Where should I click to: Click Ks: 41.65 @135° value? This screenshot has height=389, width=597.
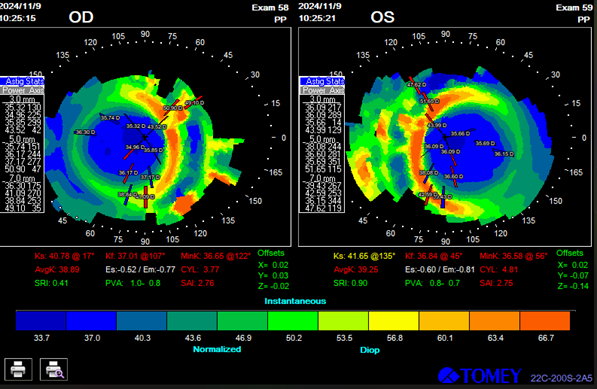tap(364, 256)
